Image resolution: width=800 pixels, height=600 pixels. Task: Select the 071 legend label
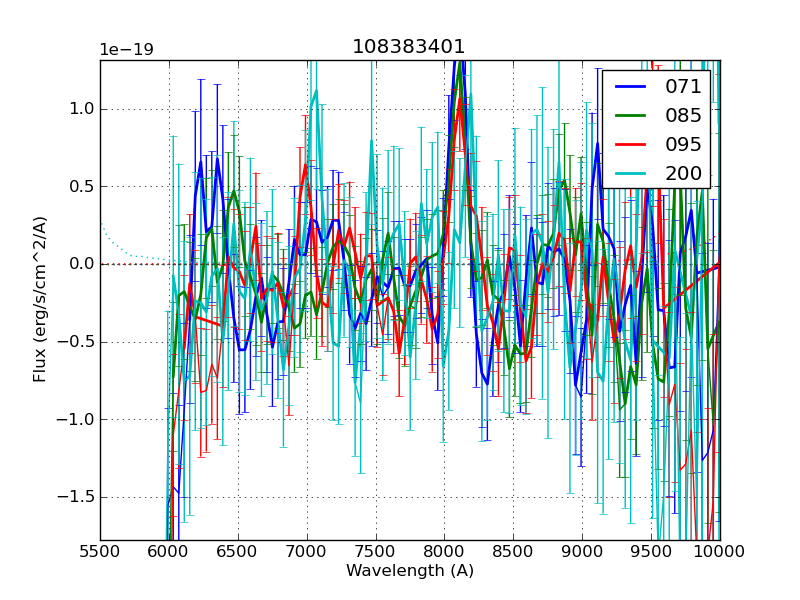click(x=683, y=86)
